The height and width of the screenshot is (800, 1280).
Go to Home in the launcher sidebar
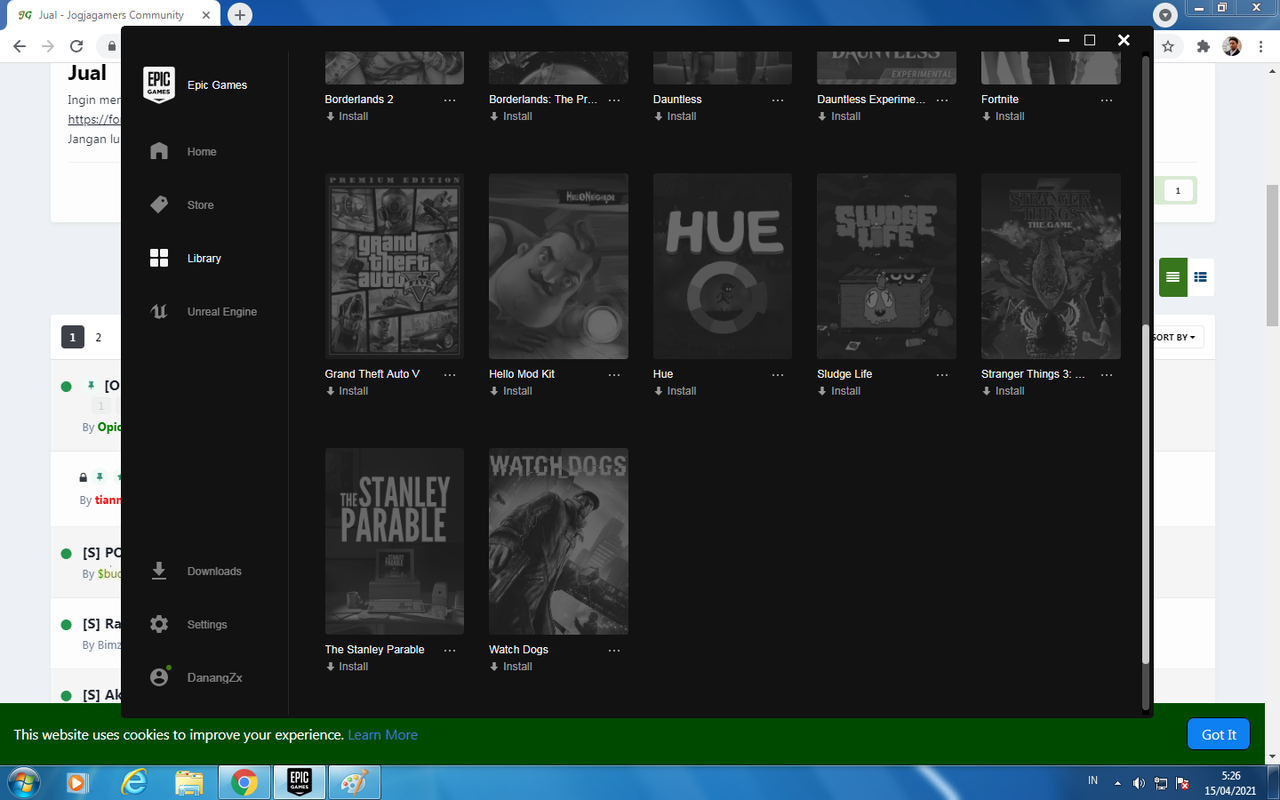click(202, 152)
